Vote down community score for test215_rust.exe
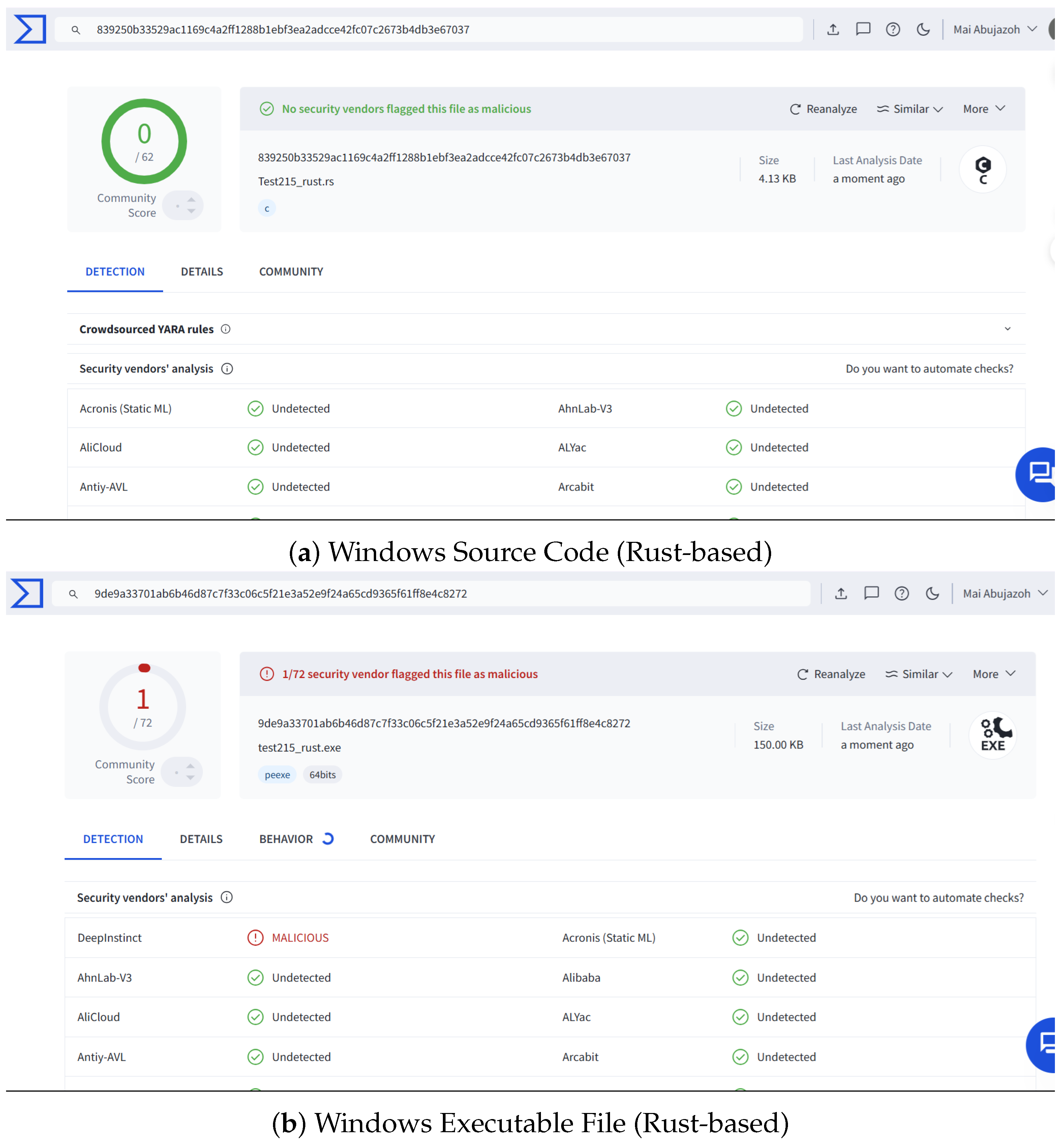Image resolution: width=1064 pixels, height=1144 pixels. [190, 778]
